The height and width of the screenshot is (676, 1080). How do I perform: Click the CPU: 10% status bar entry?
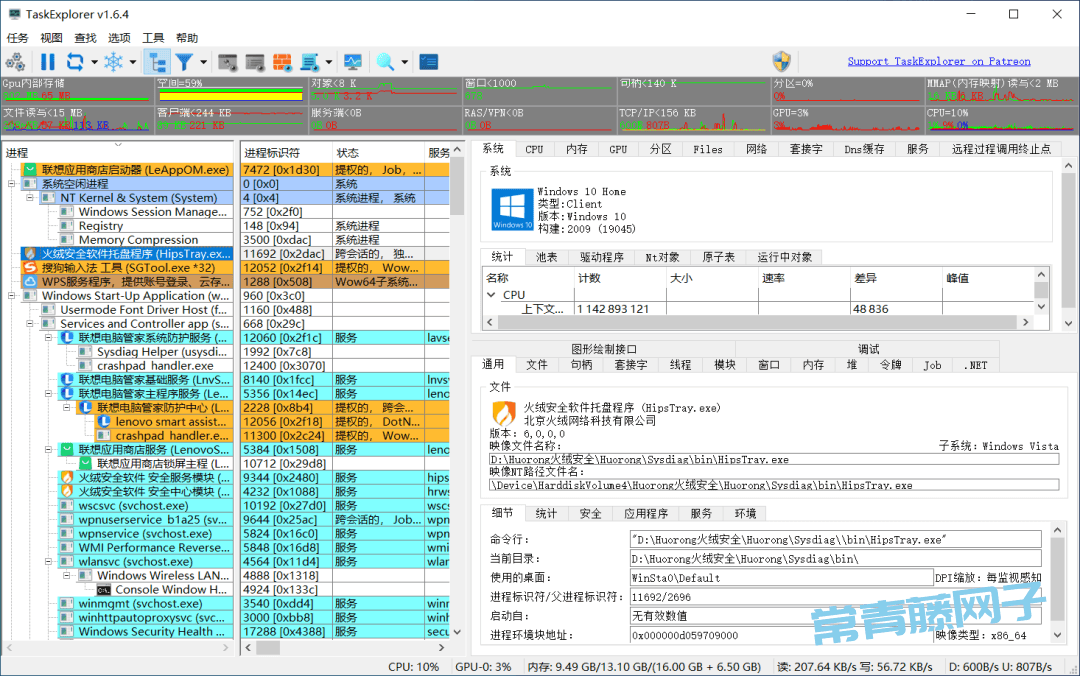pos(413,667)
